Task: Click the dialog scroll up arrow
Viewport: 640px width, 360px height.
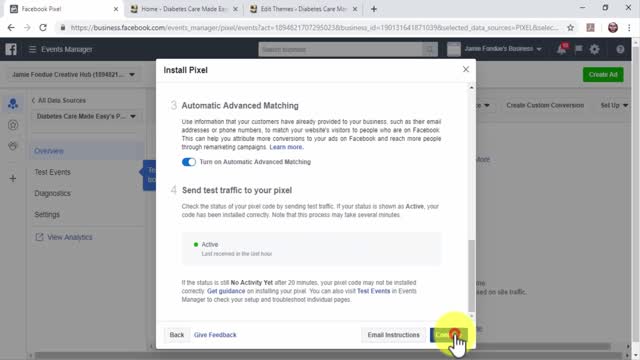Action: 471,88
